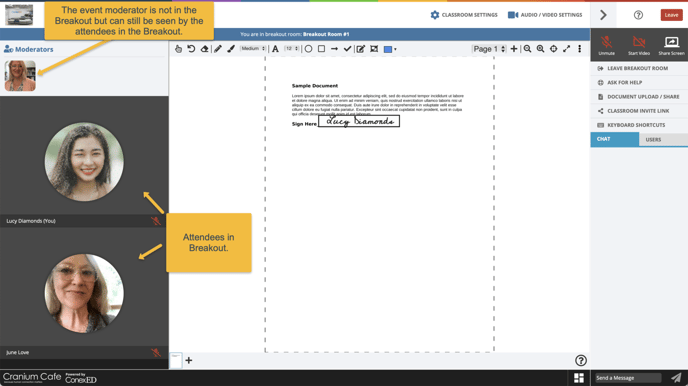688x386 pixels.
Task: Click the moderator video thumbnail
Action: (20, 75)
